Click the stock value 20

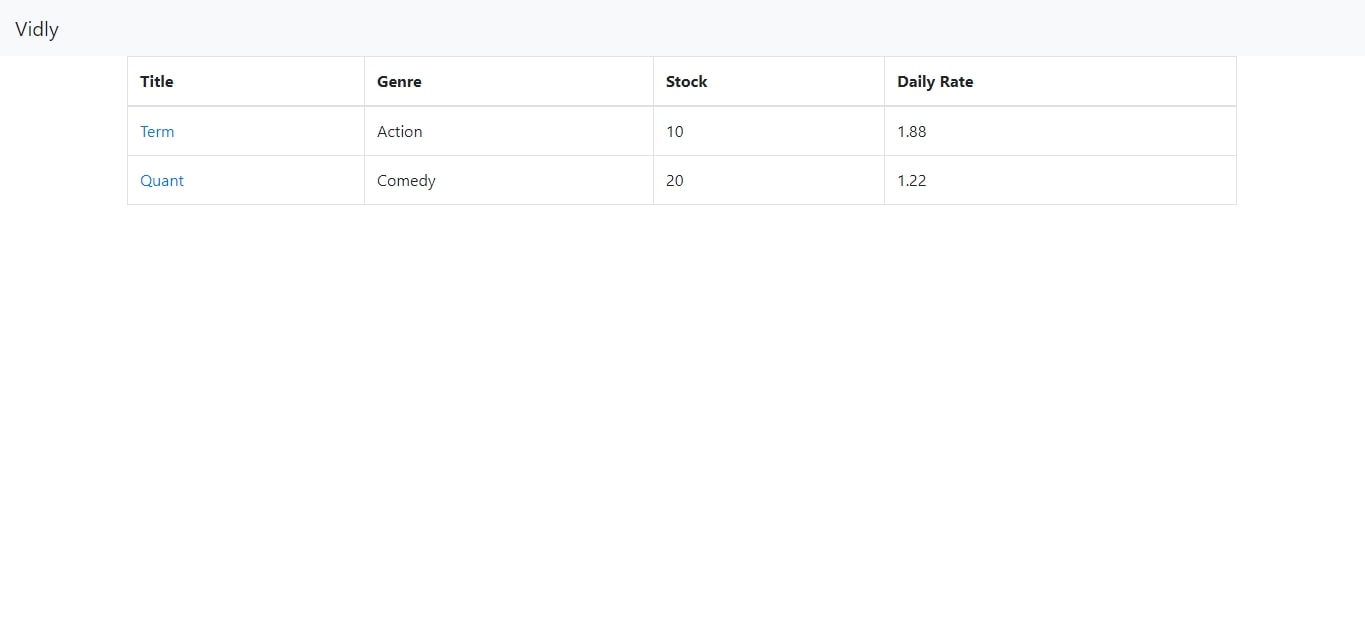click(x=675, y=180)
